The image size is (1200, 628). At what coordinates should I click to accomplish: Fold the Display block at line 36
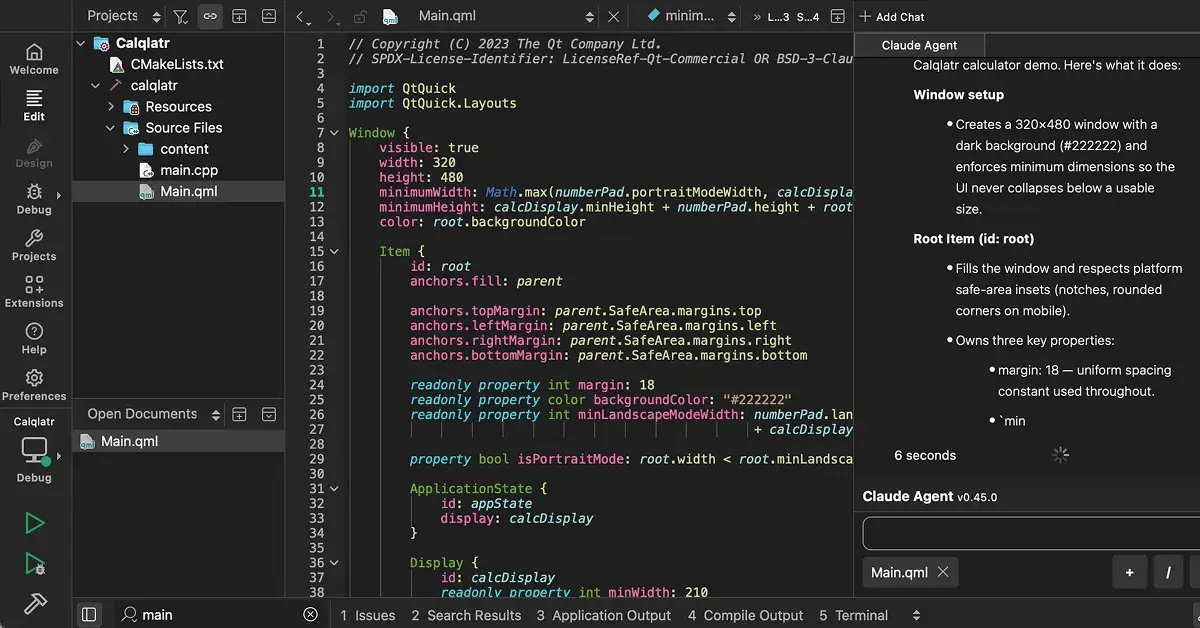click(x=335, y=563)
